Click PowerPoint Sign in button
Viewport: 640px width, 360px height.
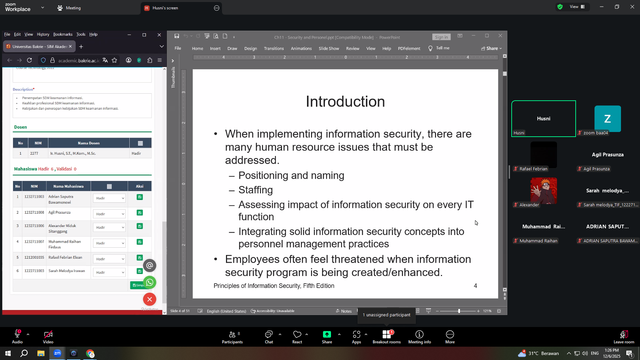click(x=441, y=37)
